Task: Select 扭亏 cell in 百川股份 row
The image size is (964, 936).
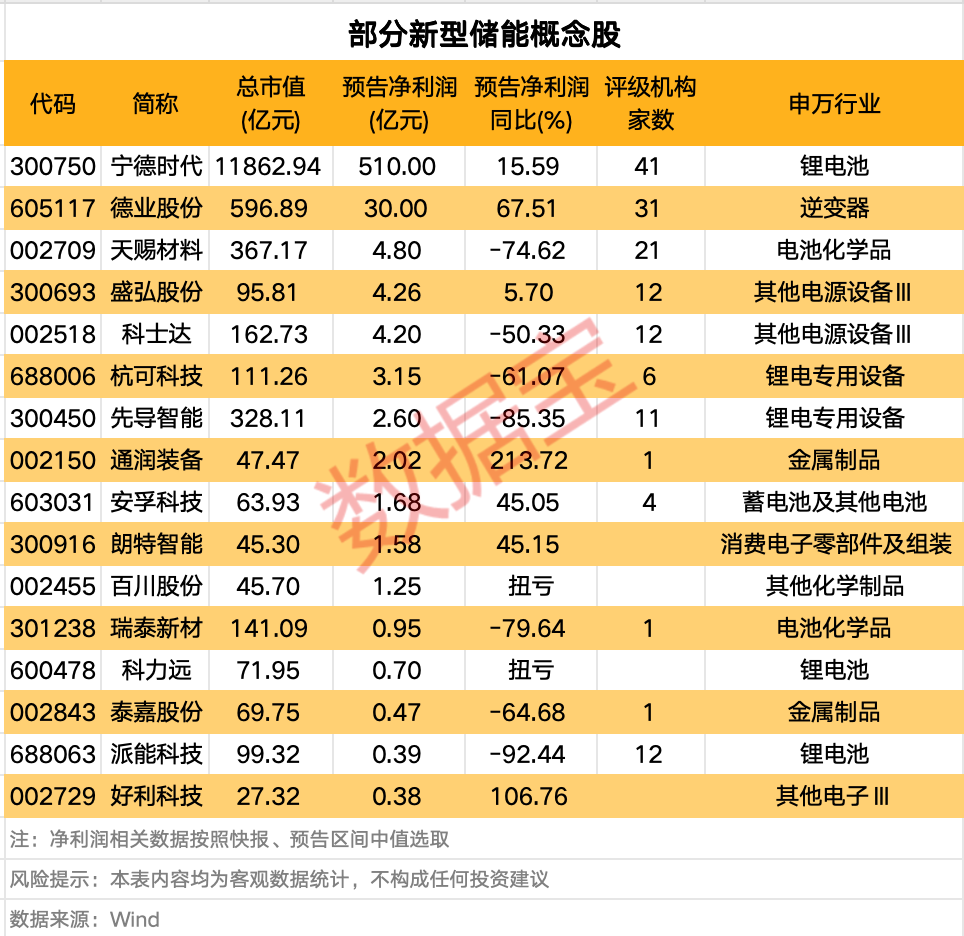Action: [531, 586]
